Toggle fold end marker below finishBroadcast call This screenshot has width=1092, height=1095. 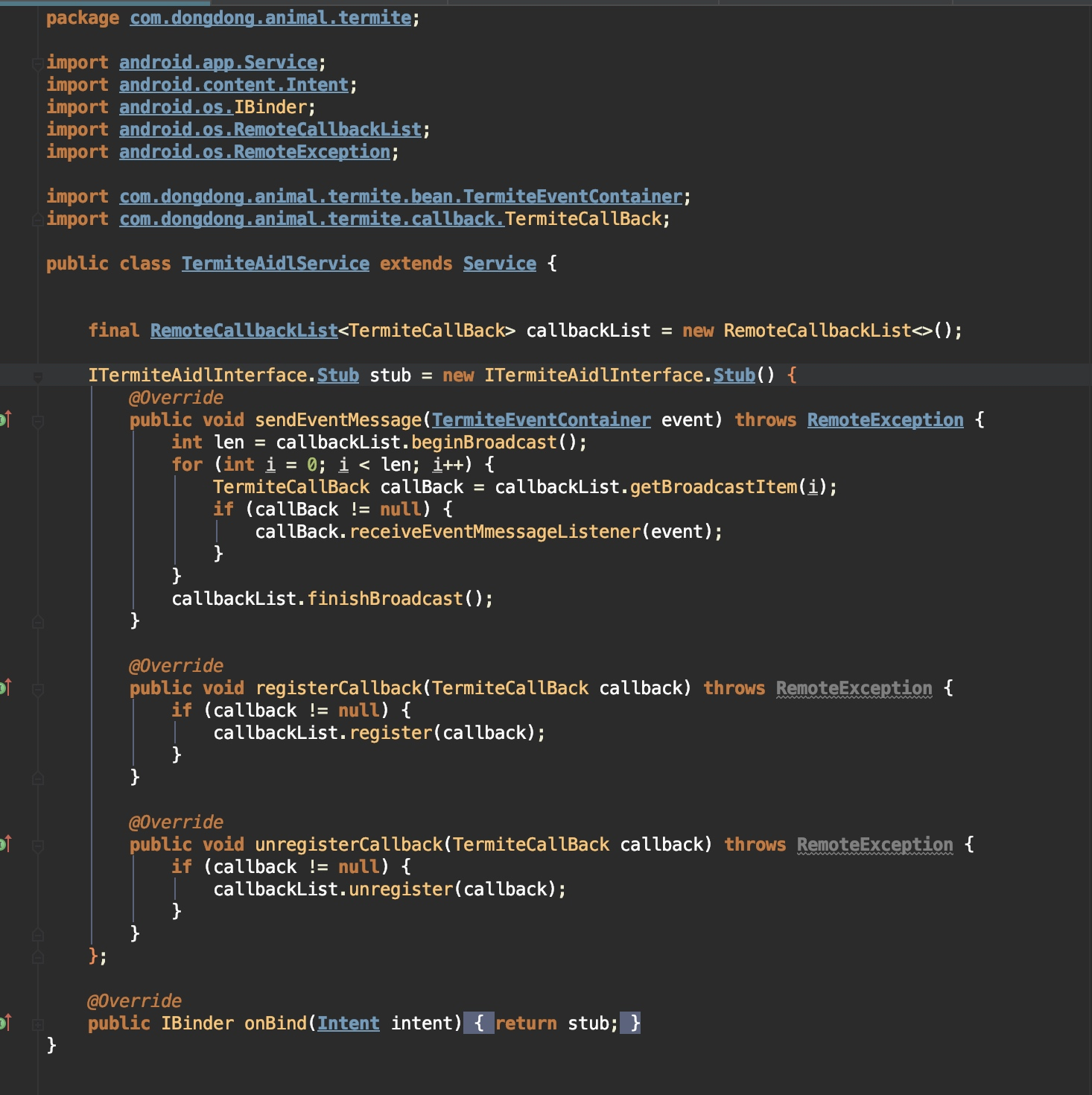click(37, 622)
